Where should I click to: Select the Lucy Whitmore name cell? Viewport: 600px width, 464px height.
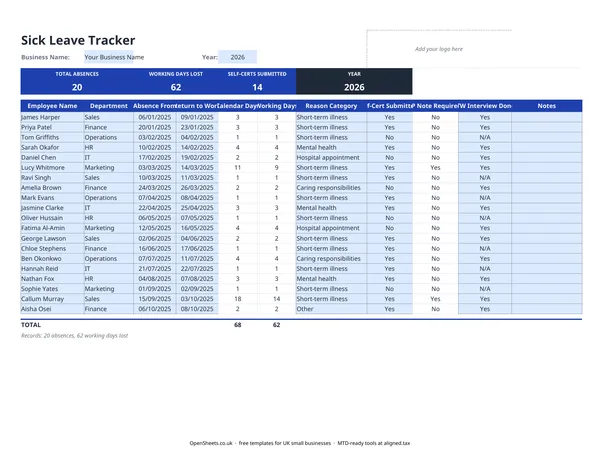pos(52,167)
